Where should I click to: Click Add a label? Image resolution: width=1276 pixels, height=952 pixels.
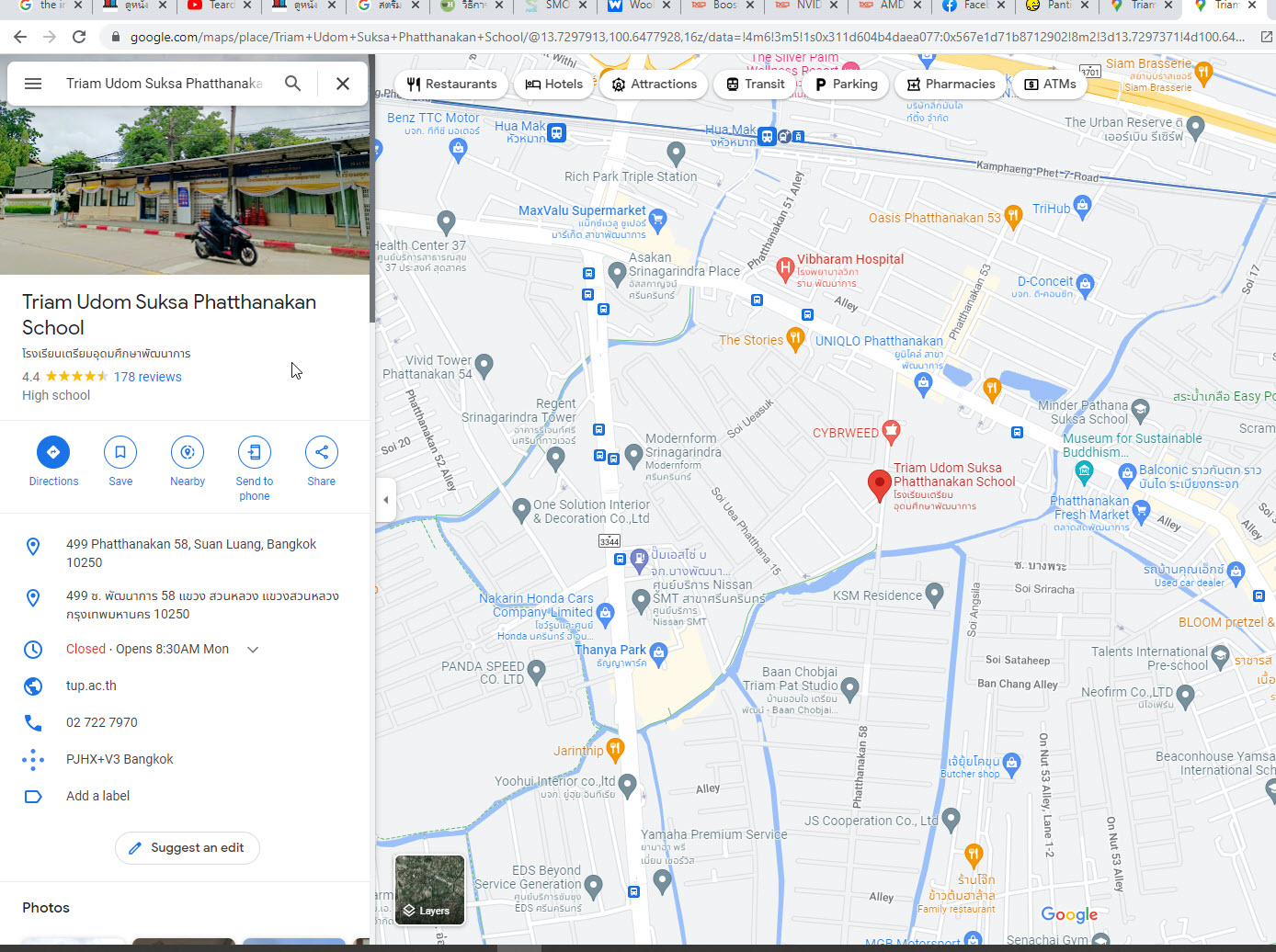(x=97, y=796)
